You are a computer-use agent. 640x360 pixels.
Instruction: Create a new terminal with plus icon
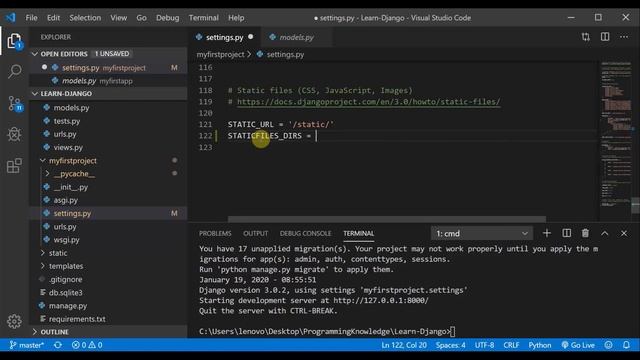pos(547,233)
